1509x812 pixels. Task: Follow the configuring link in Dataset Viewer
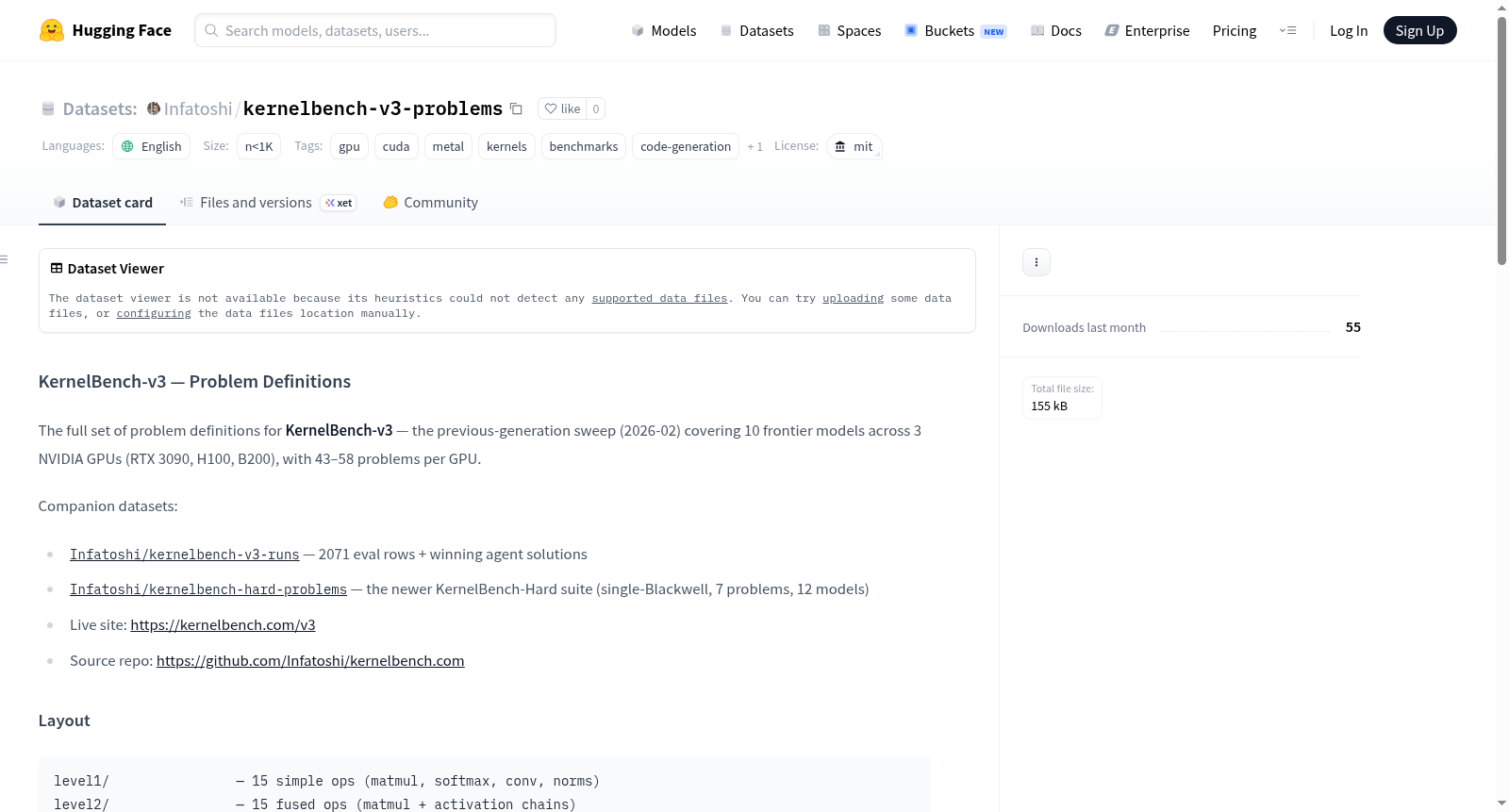point(154,313)
